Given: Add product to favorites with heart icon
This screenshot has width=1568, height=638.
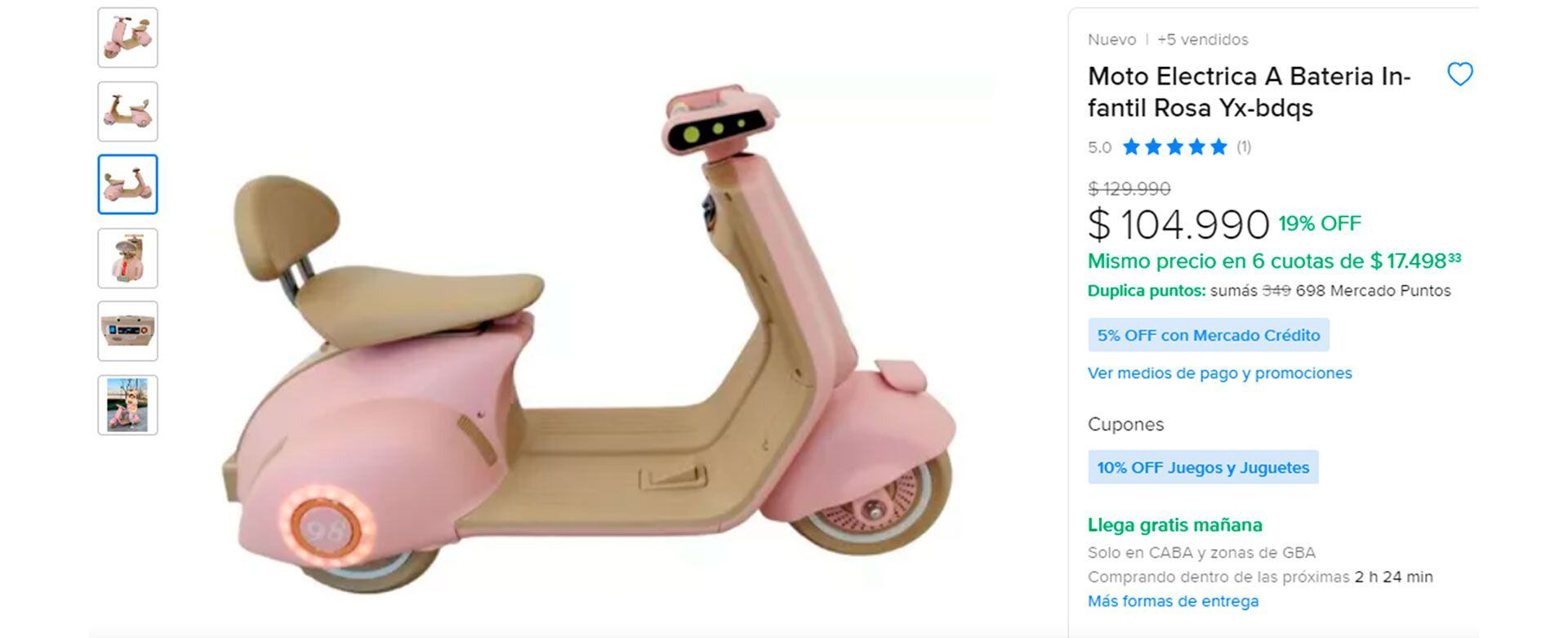Looking at the screenshot, I should point(1459,74).
